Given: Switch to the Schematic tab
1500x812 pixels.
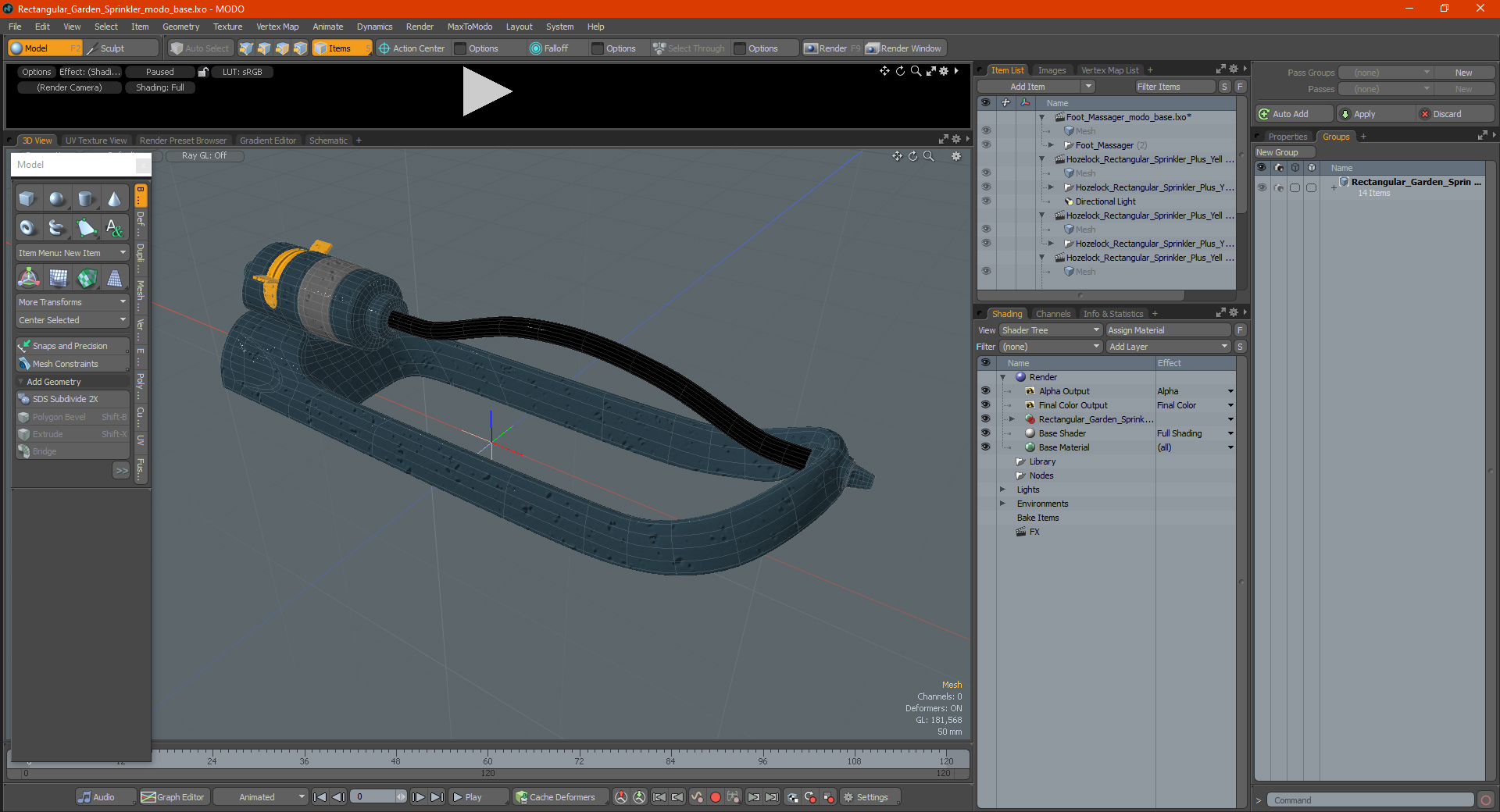Looking at the screenshot, I should pyautogui.click(x=328, y=141).
